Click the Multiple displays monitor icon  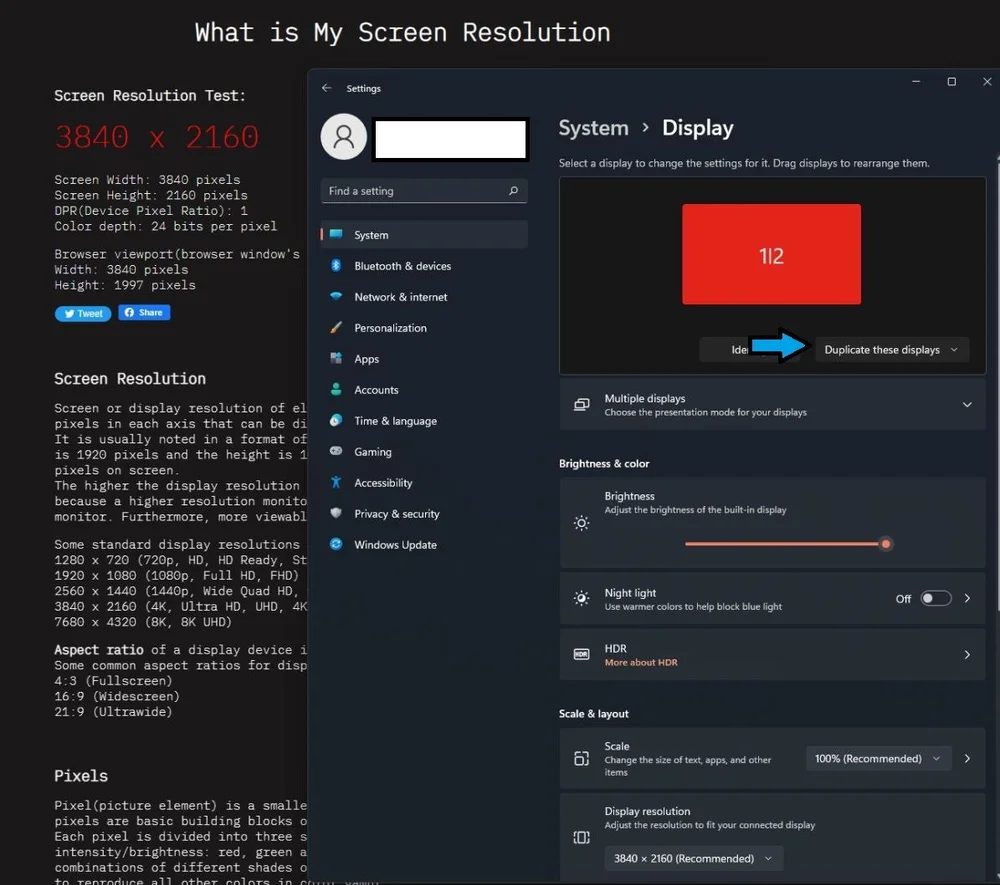(582, 405)
